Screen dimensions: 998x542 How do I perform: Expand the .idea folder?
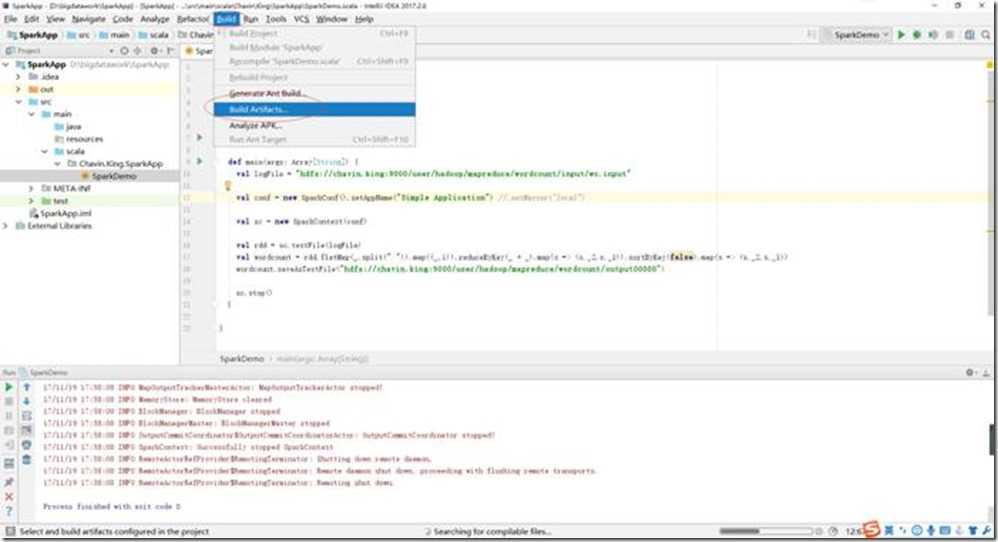click(x=18, y=76)
